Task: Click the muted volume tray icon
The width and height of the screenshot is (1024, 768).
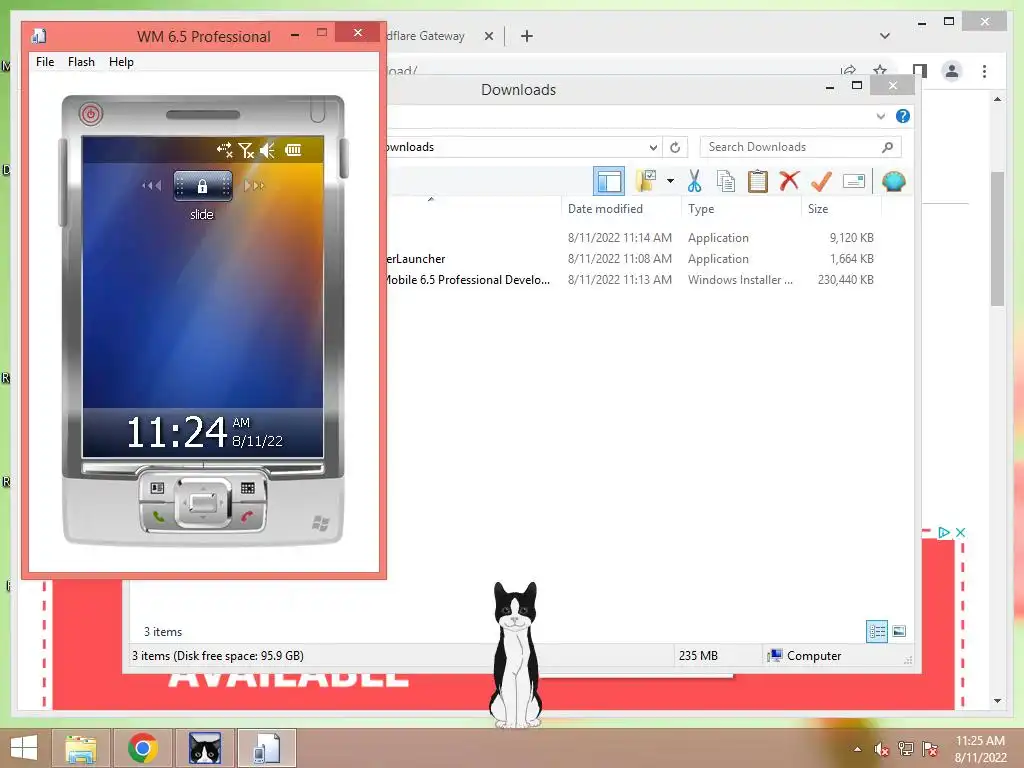Action: pos(881,749)
